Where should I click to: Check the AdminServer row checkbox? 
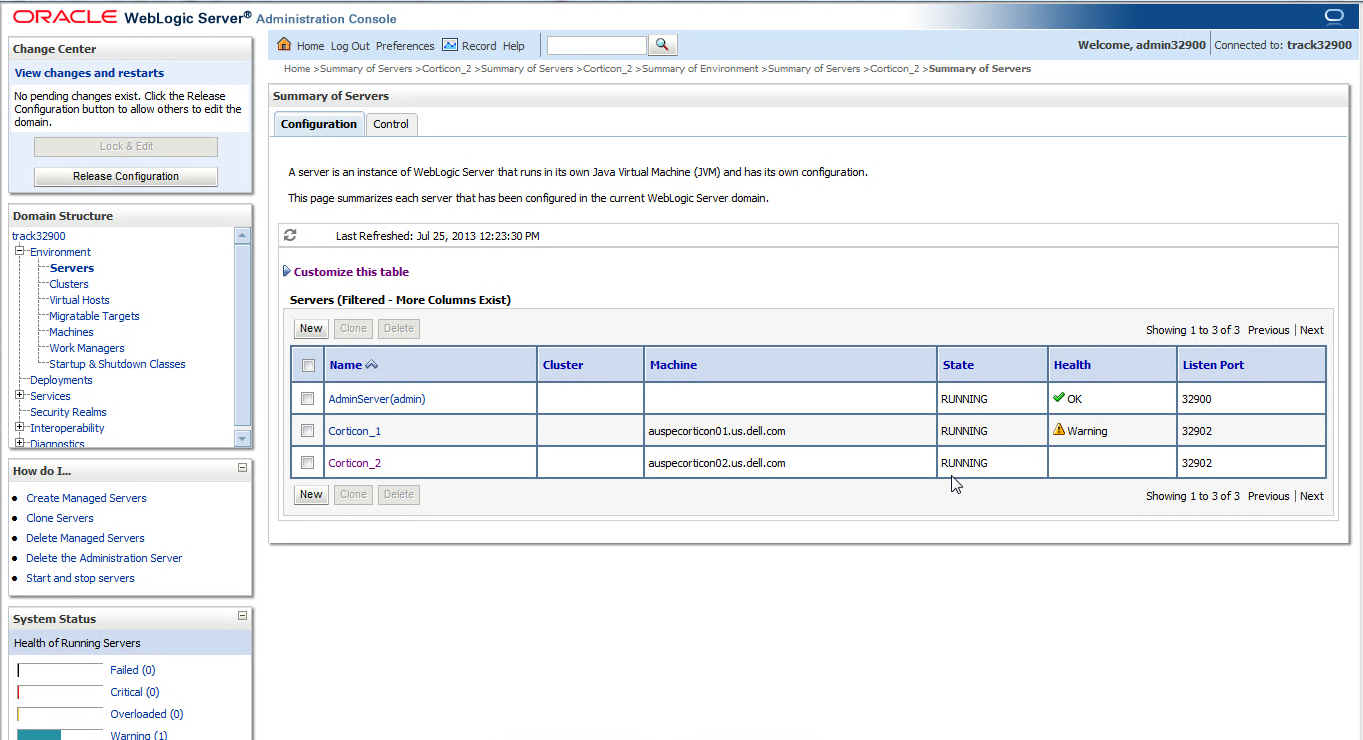(x=308, y=398)
